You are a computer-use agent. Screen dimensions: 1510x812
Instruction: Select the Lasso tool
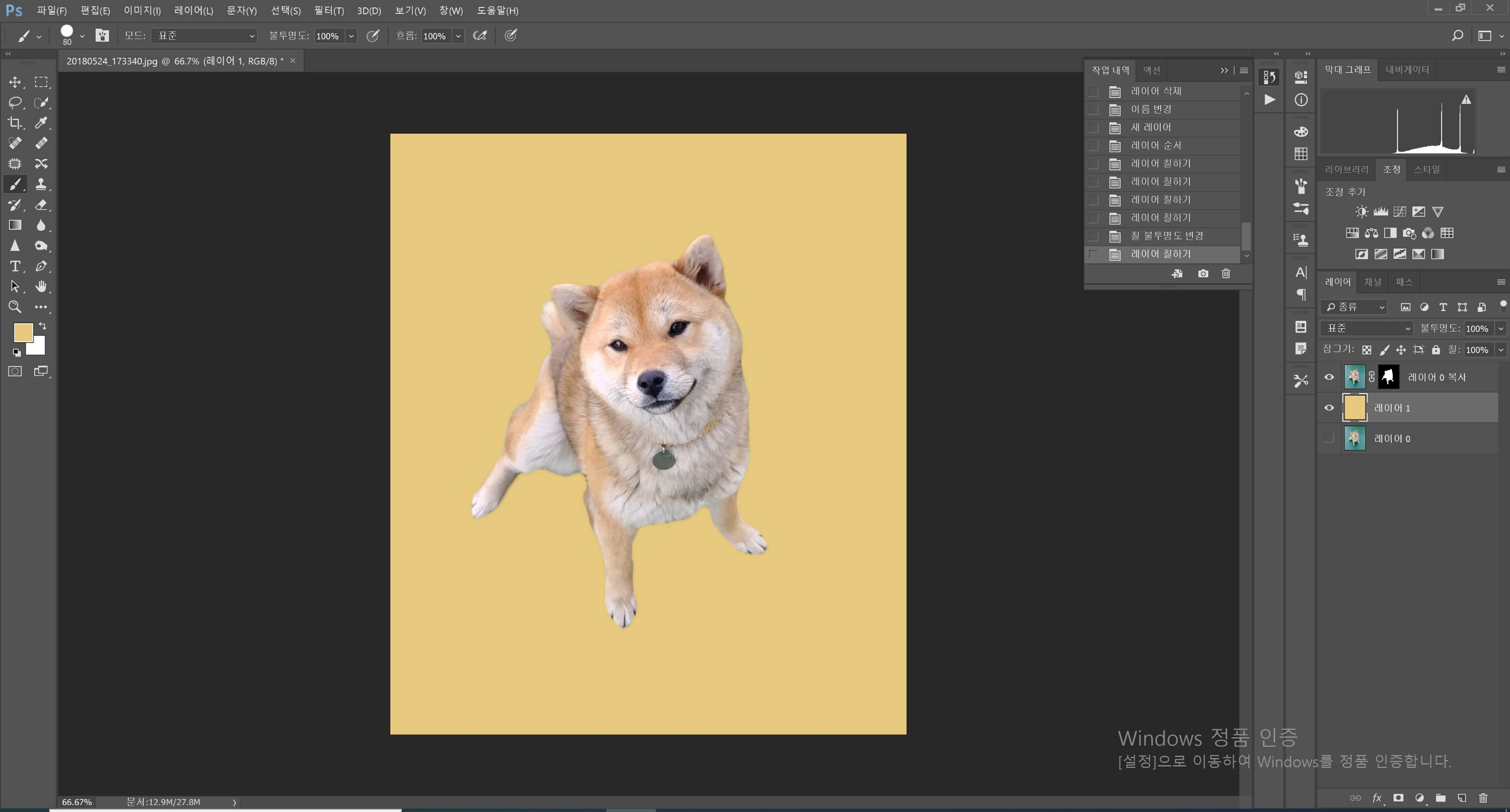pos(15,102)
